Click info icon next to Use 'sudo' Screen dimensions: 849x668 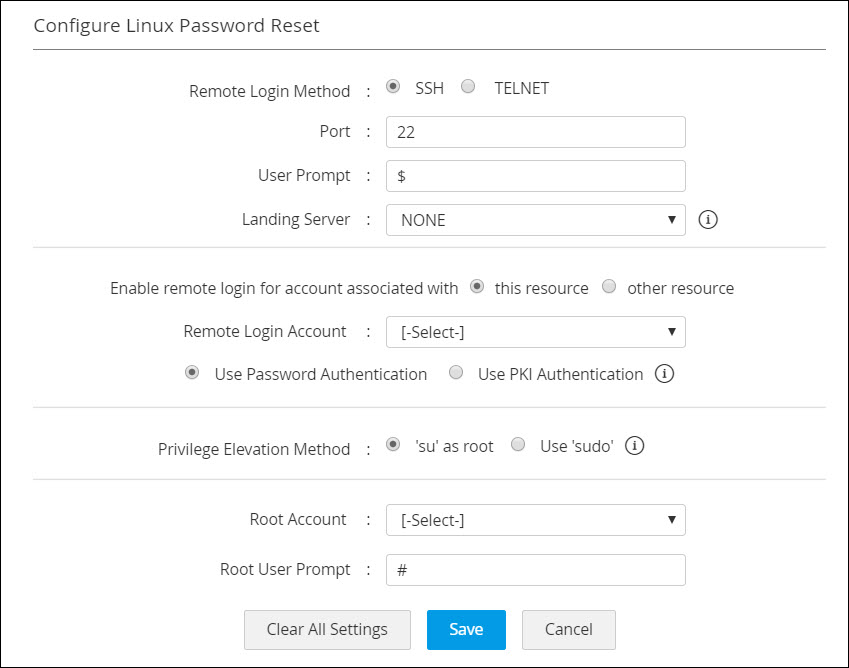(x=634, y=446)
